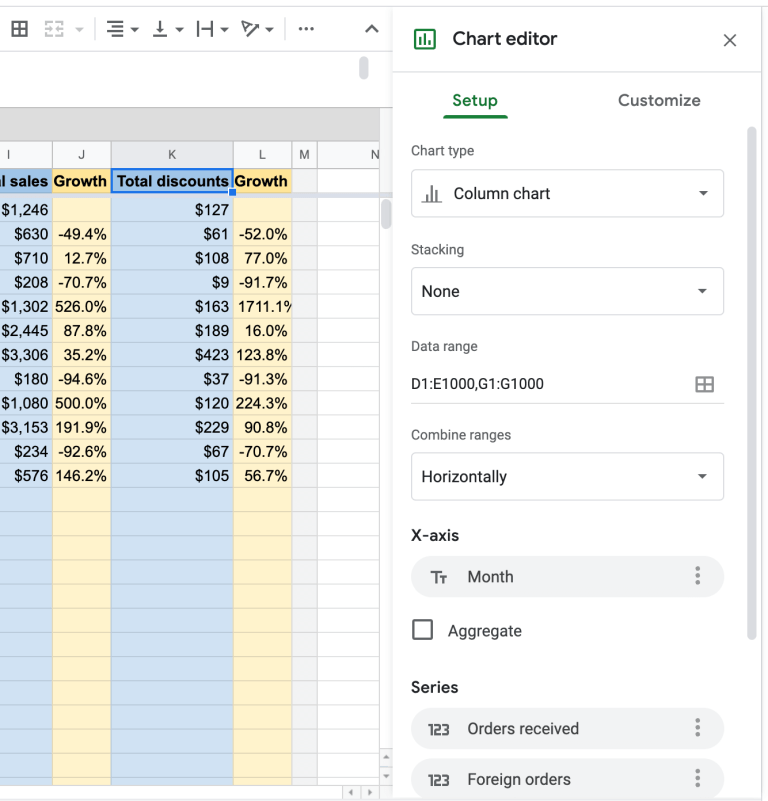Click the Vertical align icon

[x=160, y=28]
